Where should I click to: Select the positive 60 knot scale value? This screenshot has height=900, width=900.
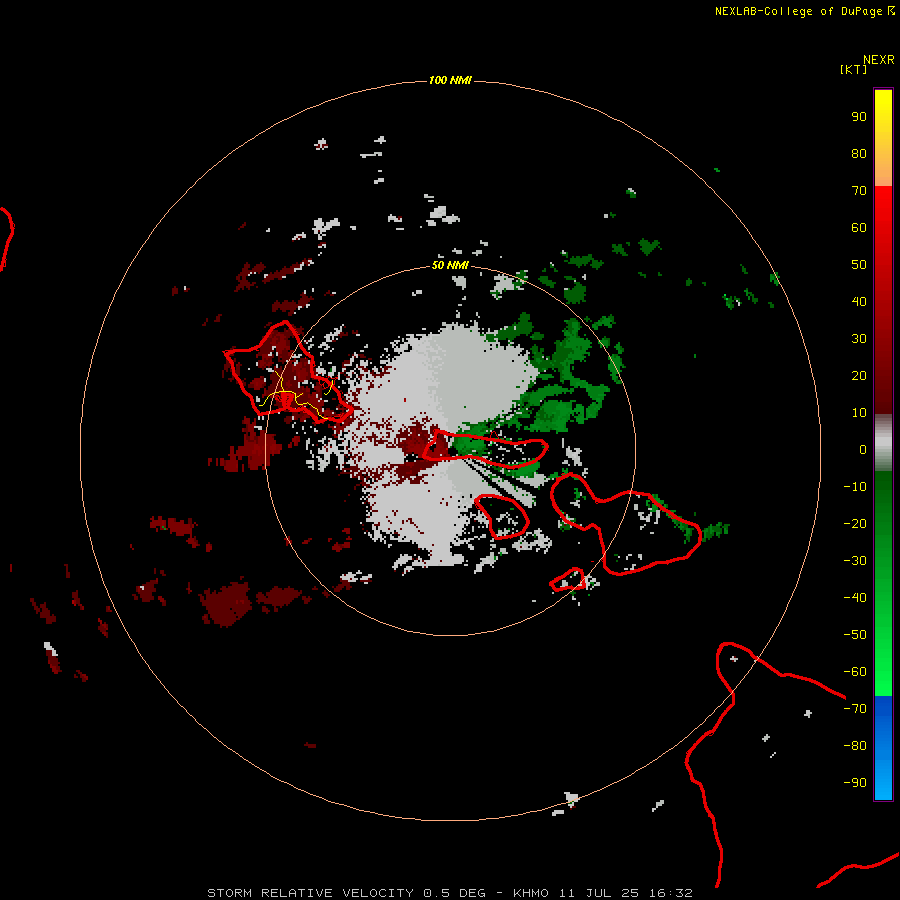click(859, 228)
